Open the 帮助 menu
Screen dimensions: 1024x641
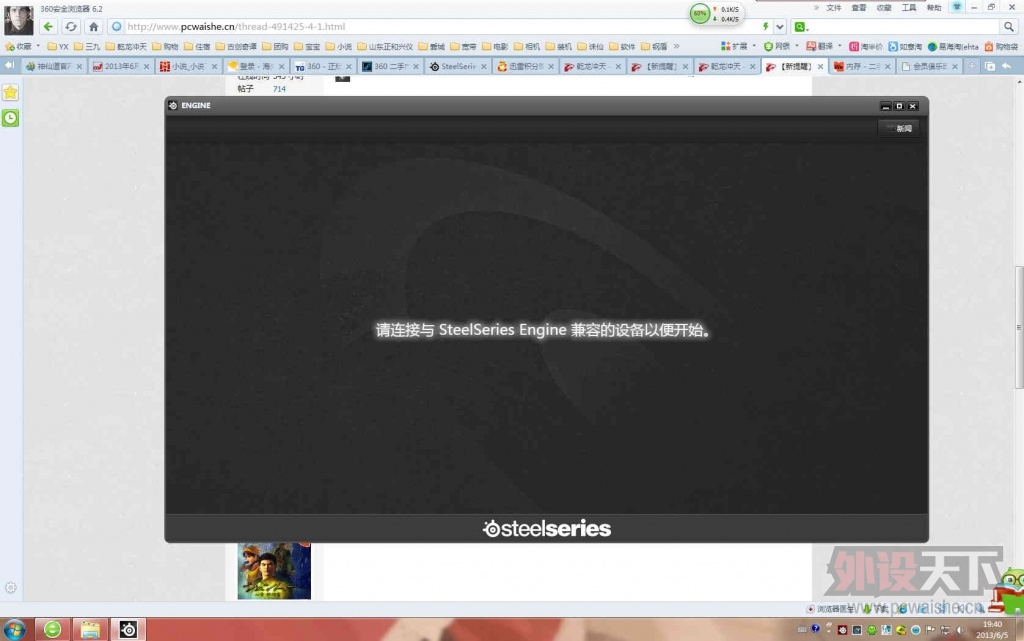click(x=935, y=8)
